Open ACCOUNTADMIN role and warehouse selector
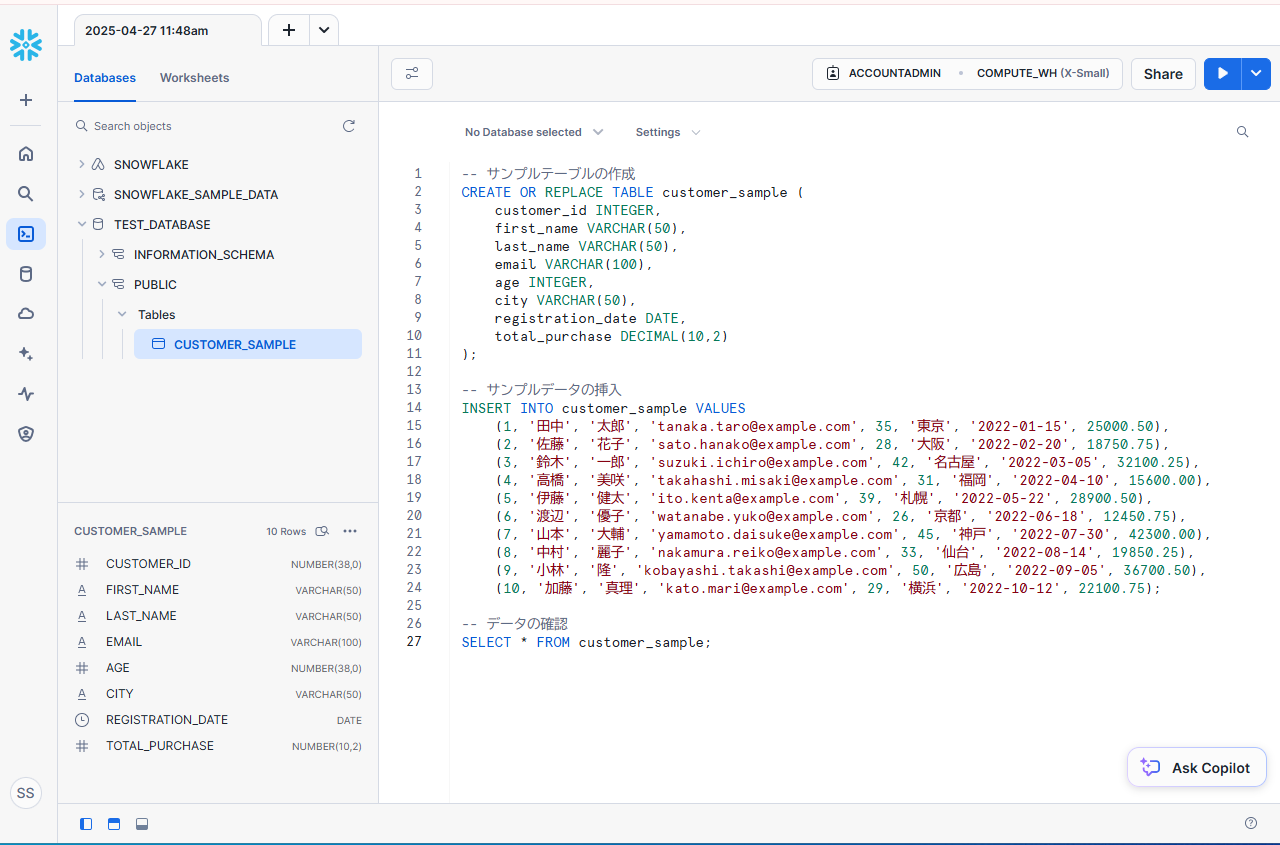The height and width of the screenshot is (845, 1280). click(967, 74)
